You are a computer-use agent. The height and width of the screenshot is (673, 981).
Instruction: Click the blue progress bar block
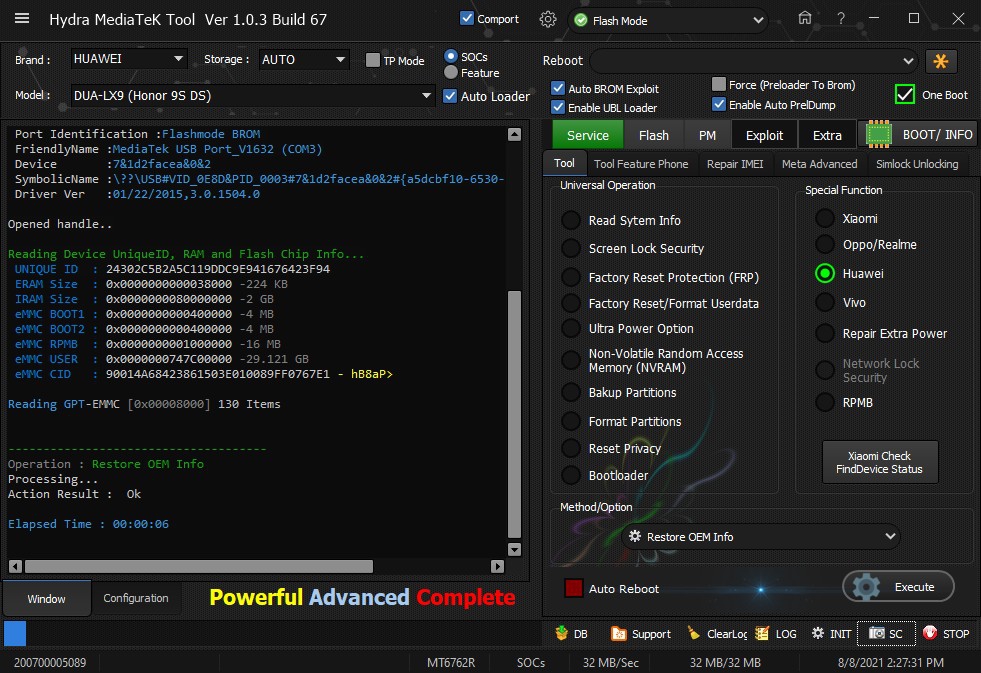click(15, 633)
